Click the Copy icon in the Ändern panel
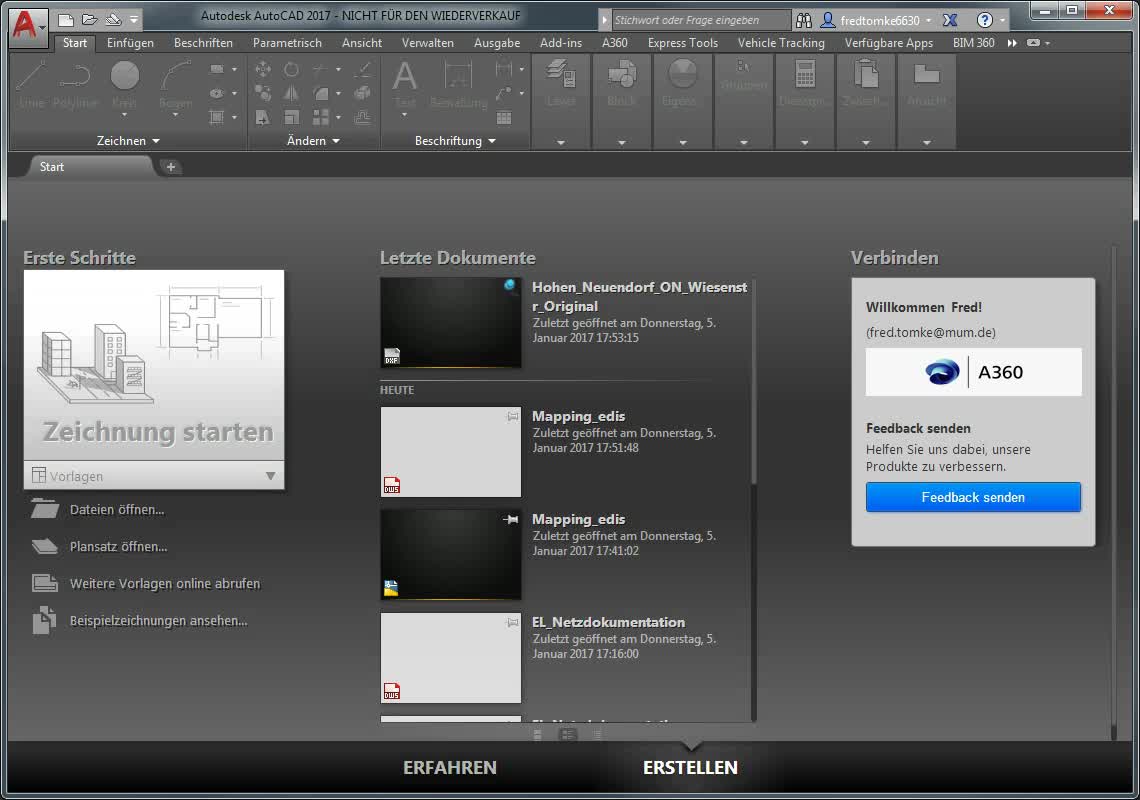The width and height of the screenshot is (1140, 800). point(262,93)
